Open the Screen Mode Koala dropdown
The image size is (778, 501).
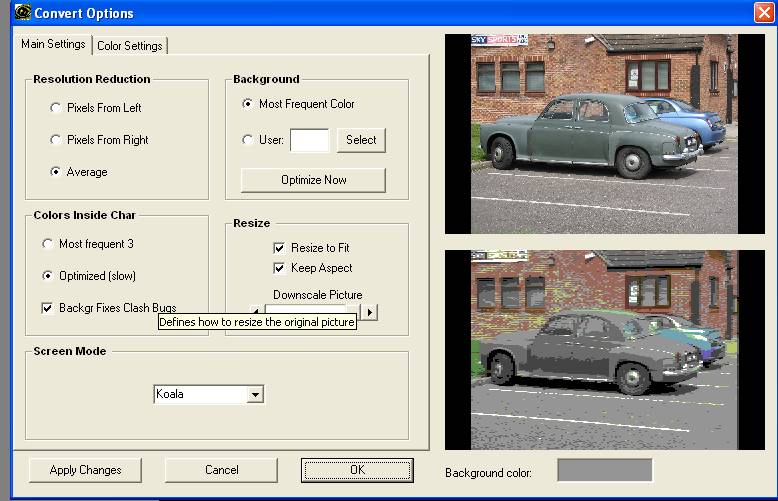(x=255, y=395)
